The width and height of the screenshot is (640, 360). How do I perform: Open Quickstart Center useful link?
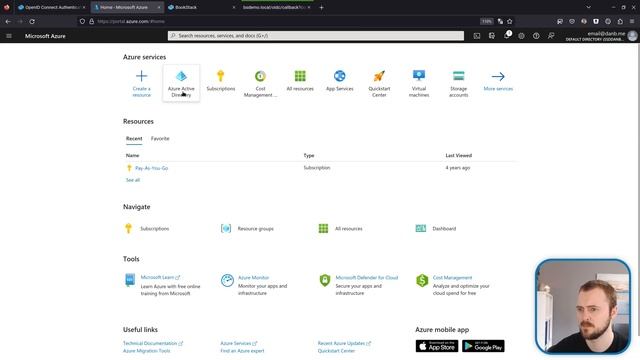[336, 351]
